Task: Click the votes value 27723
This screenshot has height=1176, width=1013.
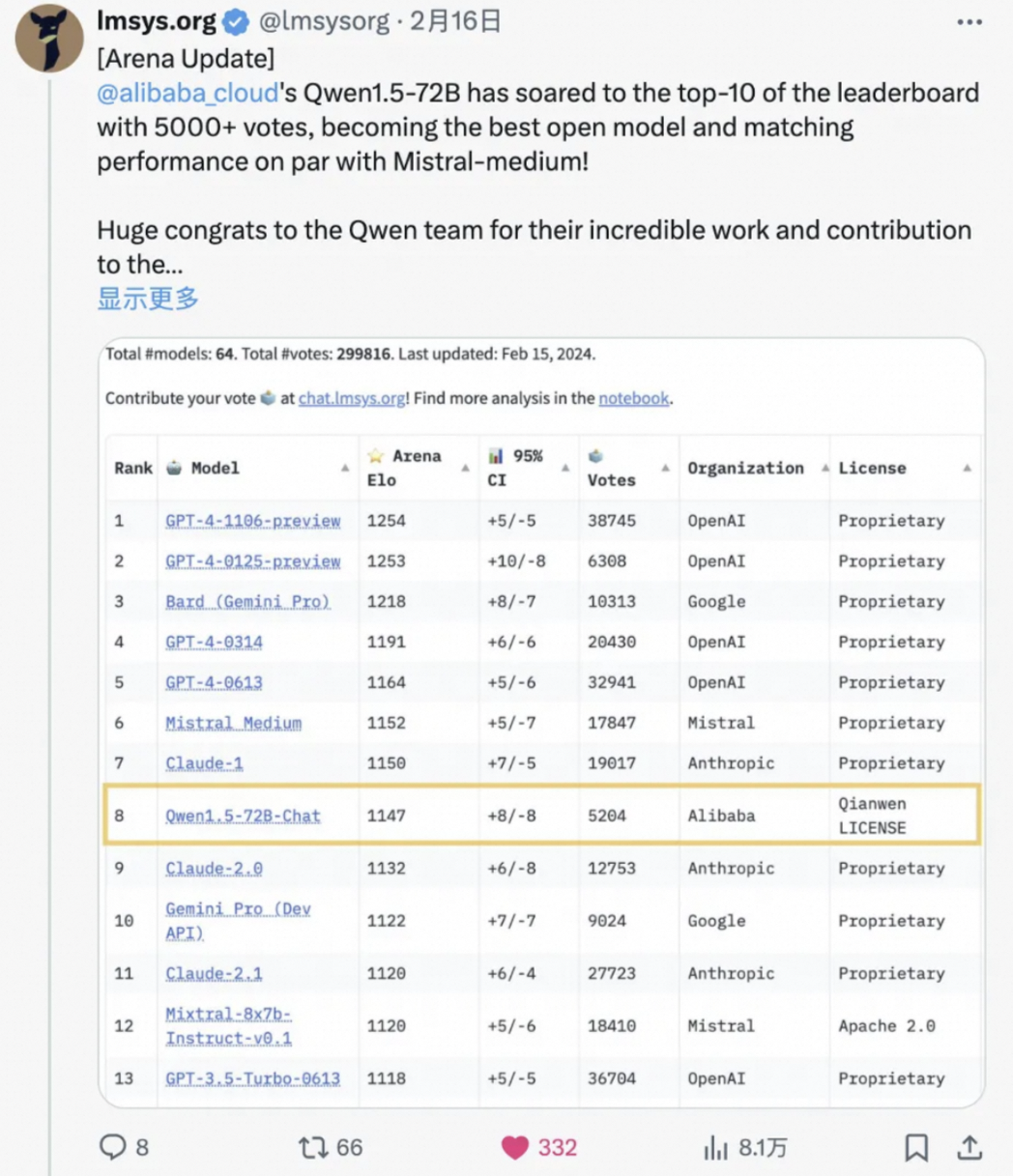Action: click(612, 974)
